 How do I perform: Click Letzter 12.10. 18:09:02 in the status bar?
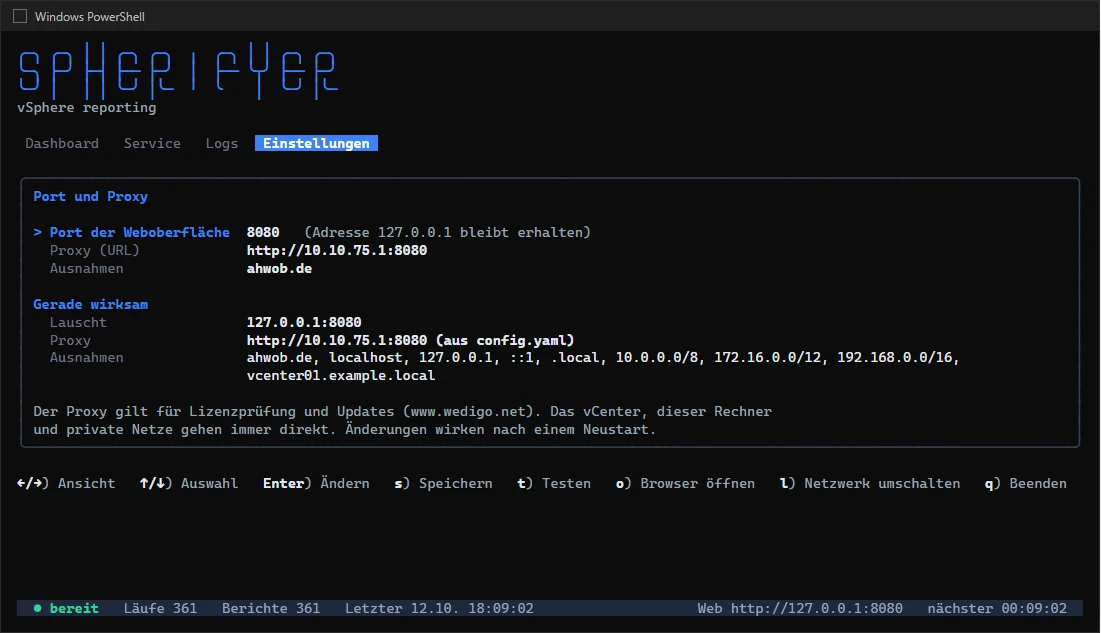[439, 608]
